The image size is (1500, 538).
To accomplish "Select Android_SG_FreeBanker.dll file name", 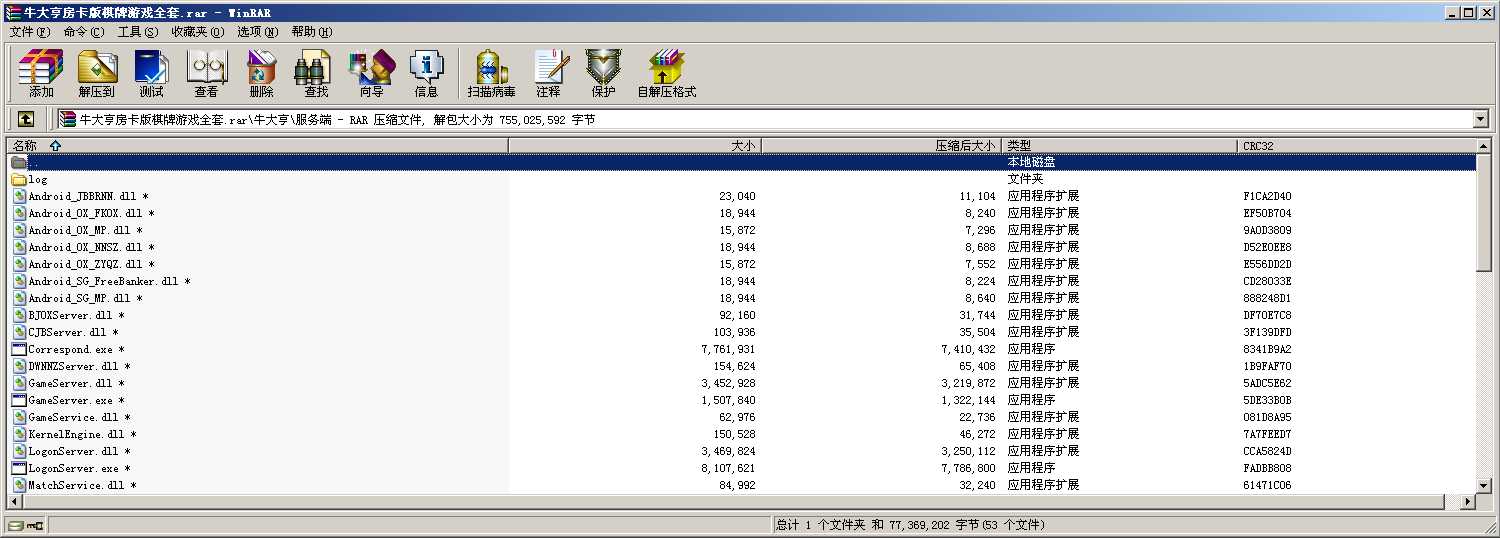I will [109, 281].
